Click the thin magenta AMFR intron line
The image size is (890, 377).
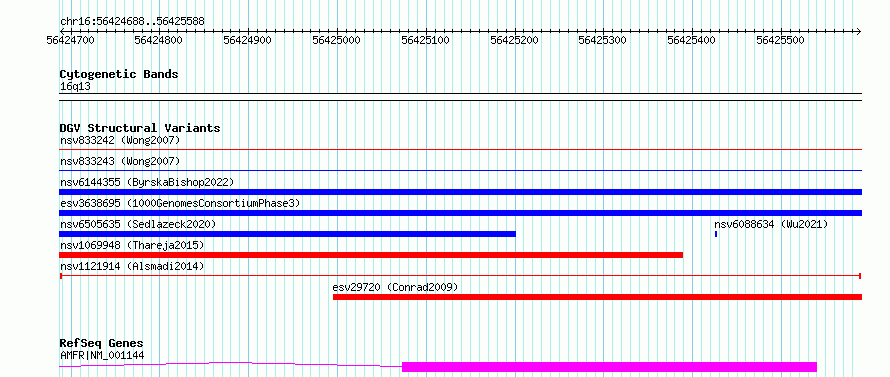[x=230, y=364]
